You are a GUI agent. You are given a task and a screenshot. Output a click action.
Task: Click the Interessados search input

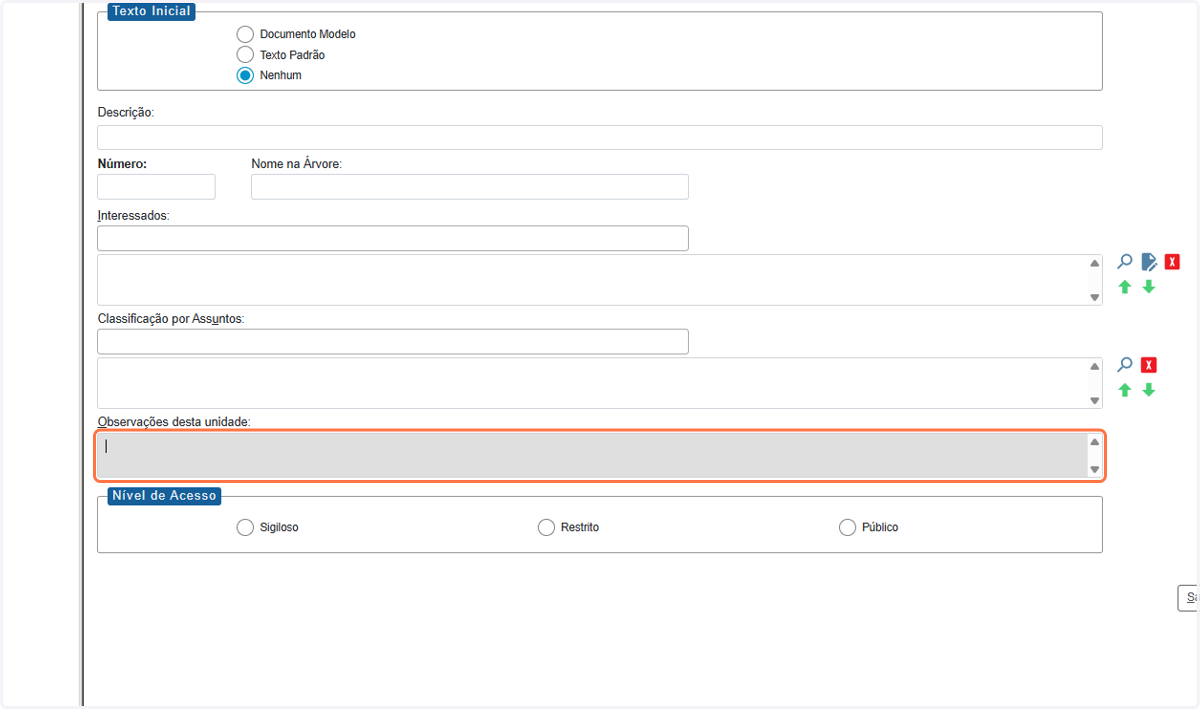393,238
